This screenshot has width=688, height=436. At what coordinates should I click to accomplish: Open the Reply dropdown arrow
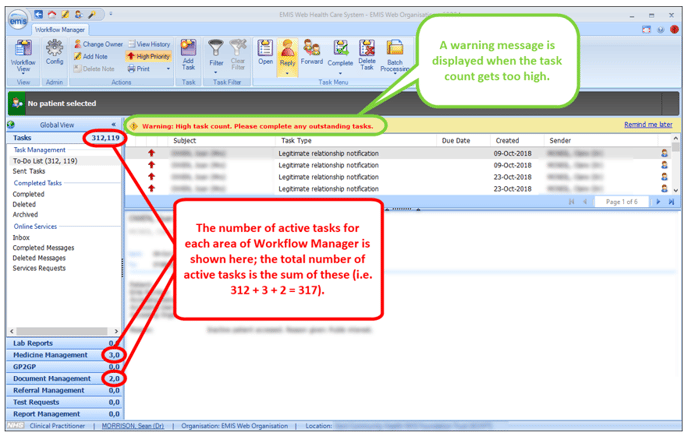coord(288,70)
